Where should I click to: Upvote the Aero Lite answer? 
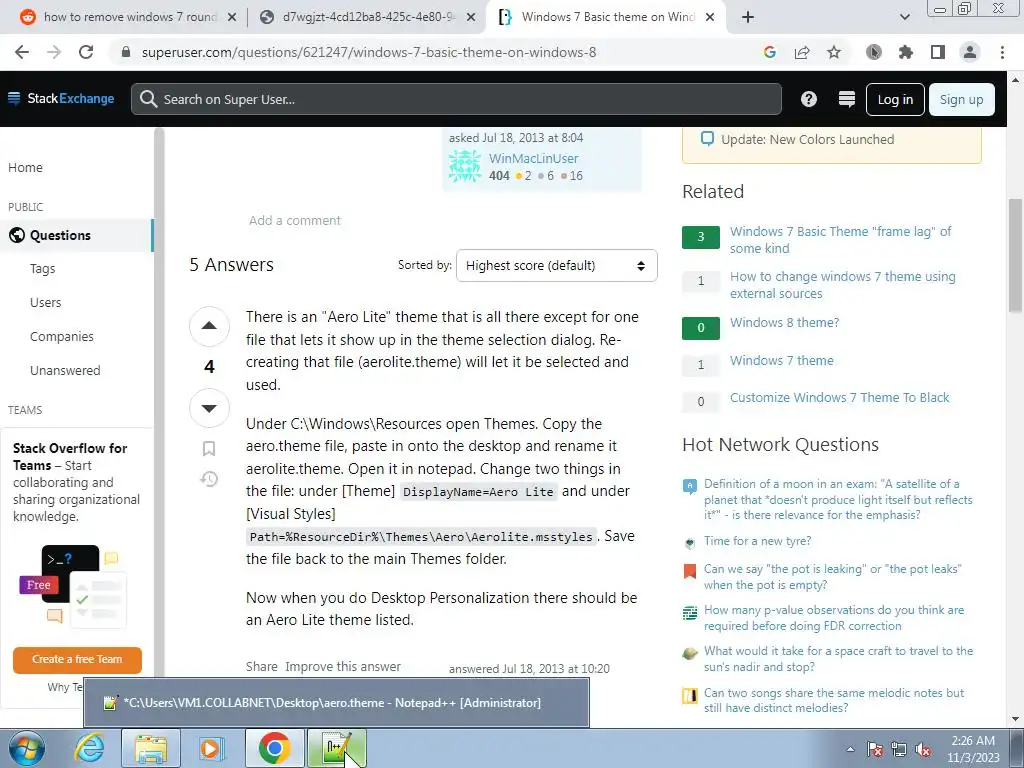[x=209, y=326]
